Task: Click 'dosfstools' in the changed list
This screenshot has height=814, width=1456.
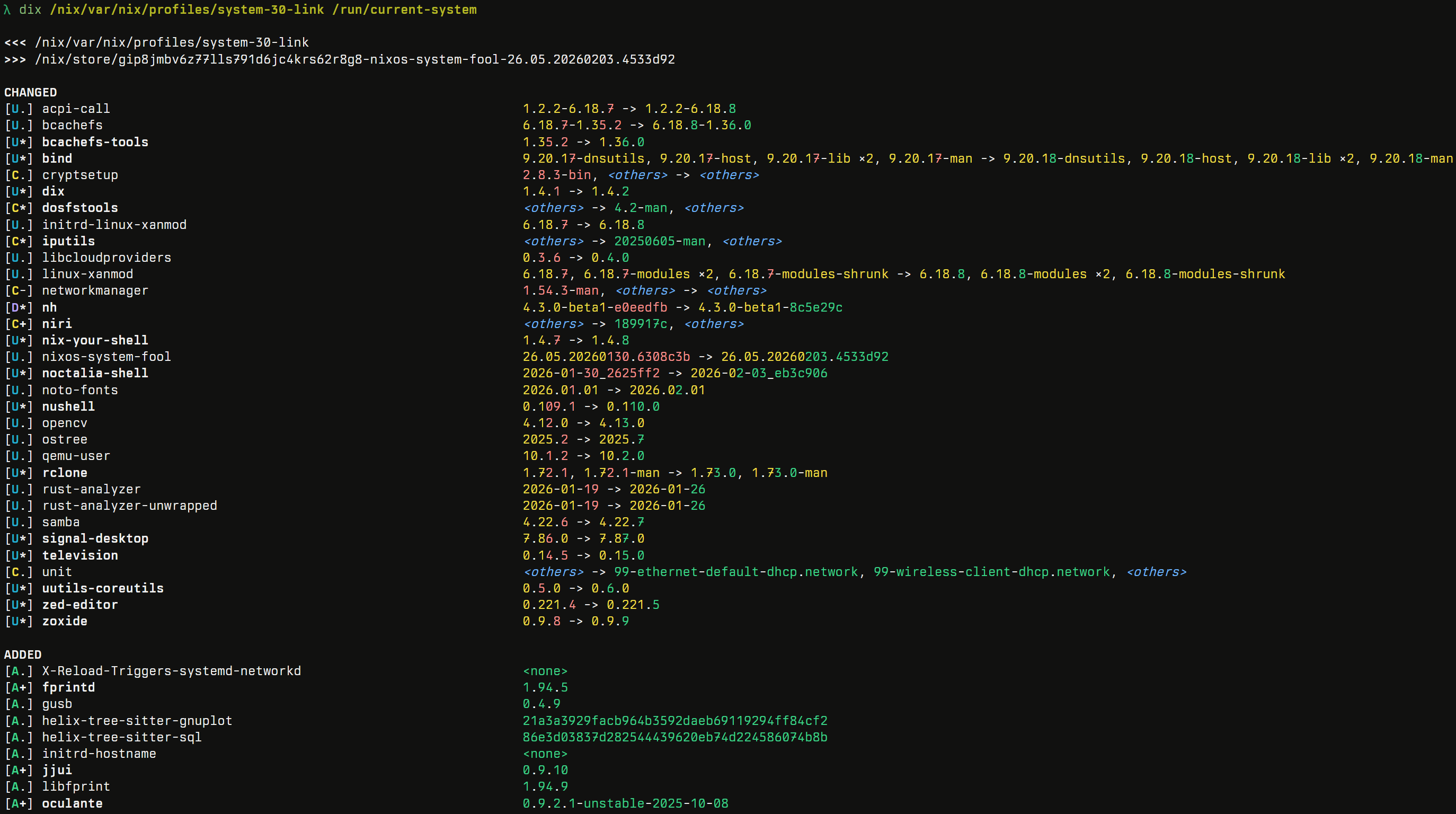Action: coord(80,208)
